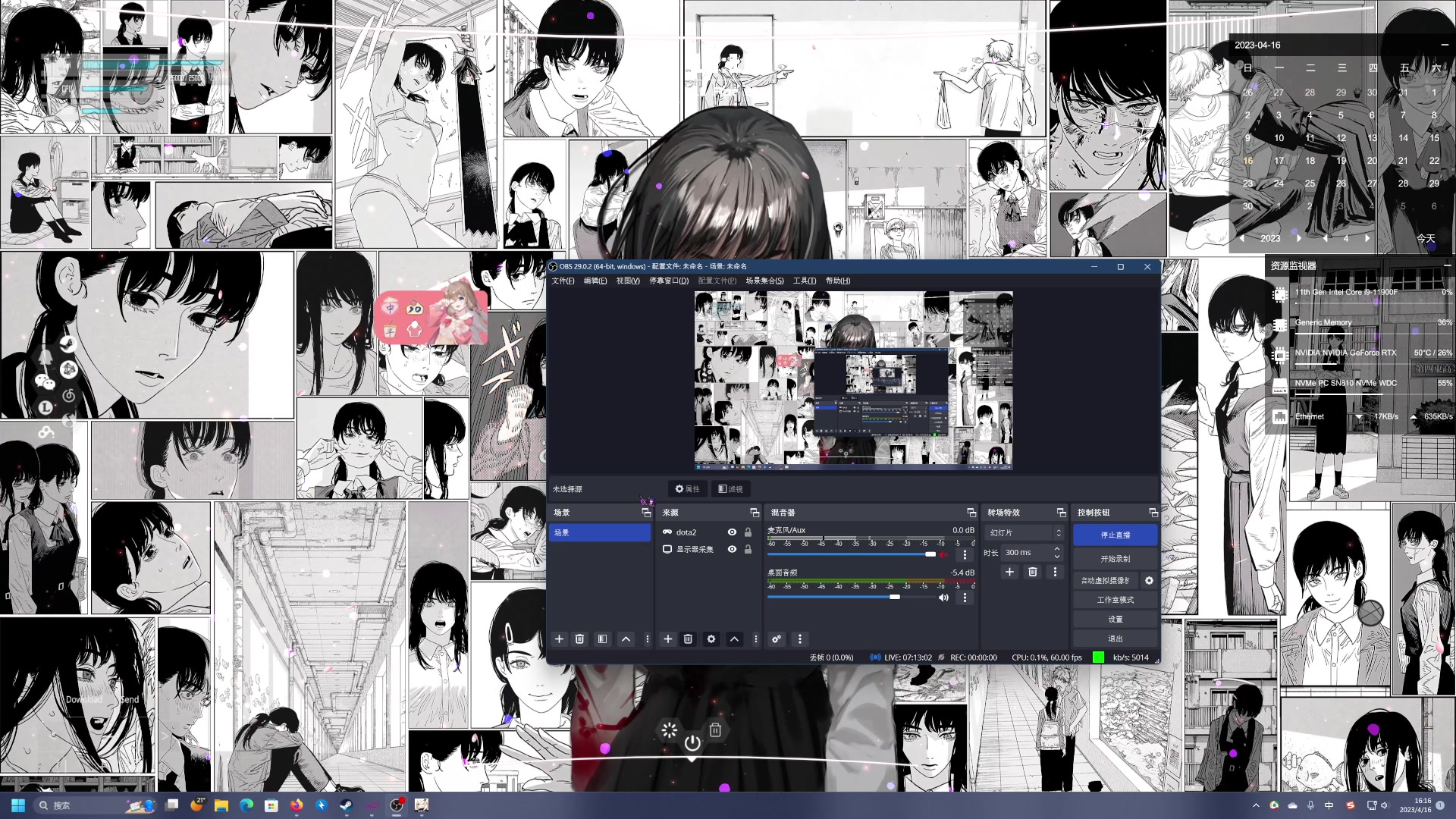
Task: Go to previous year 2023 in calendar
Action: (1241, 238)
